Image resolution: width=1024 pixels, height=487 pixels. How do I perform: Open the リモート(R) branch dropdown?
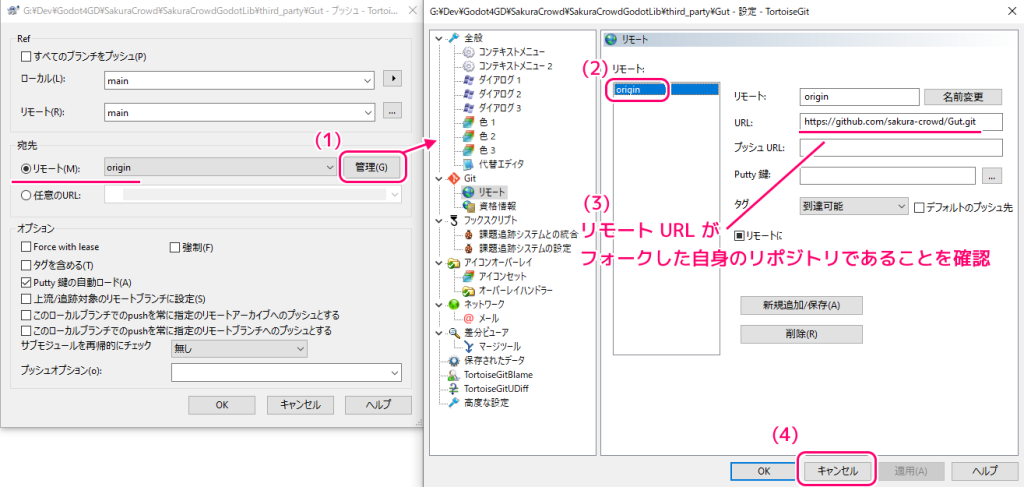click(x=367, y=112)
